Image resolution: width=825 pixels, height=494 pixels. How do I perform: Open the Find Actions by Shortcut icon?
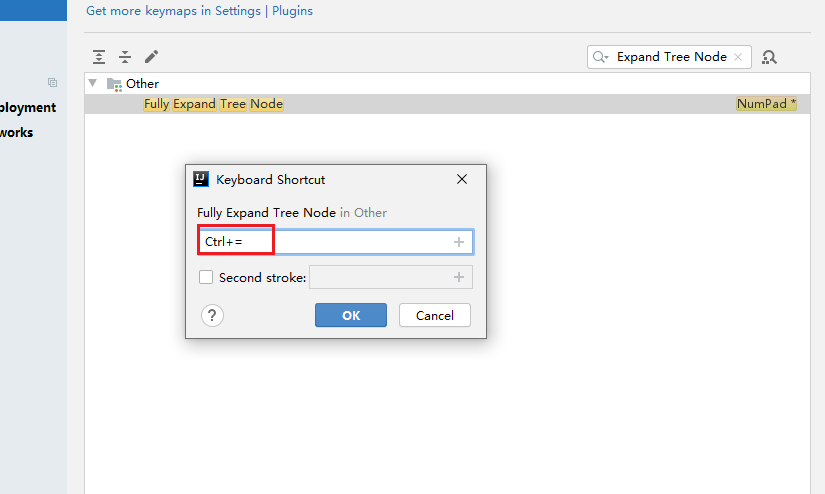(x=769, y=57)
